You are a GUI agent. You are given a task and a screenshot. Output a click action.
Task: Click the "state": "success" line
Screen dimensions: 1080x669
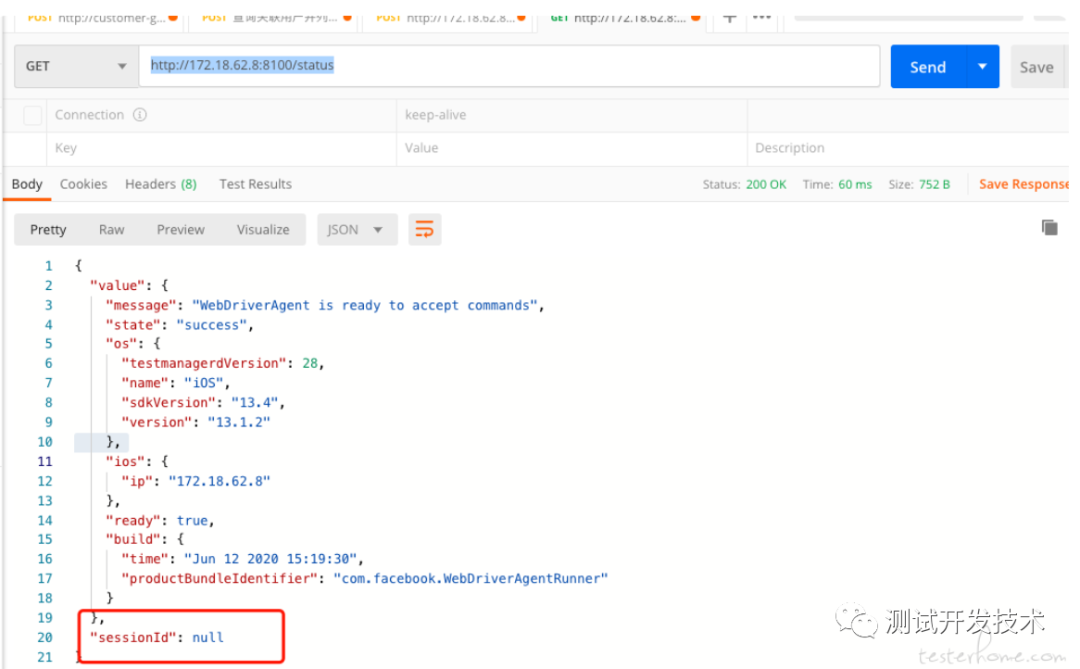pyautogui.click(x=179, y=325)
